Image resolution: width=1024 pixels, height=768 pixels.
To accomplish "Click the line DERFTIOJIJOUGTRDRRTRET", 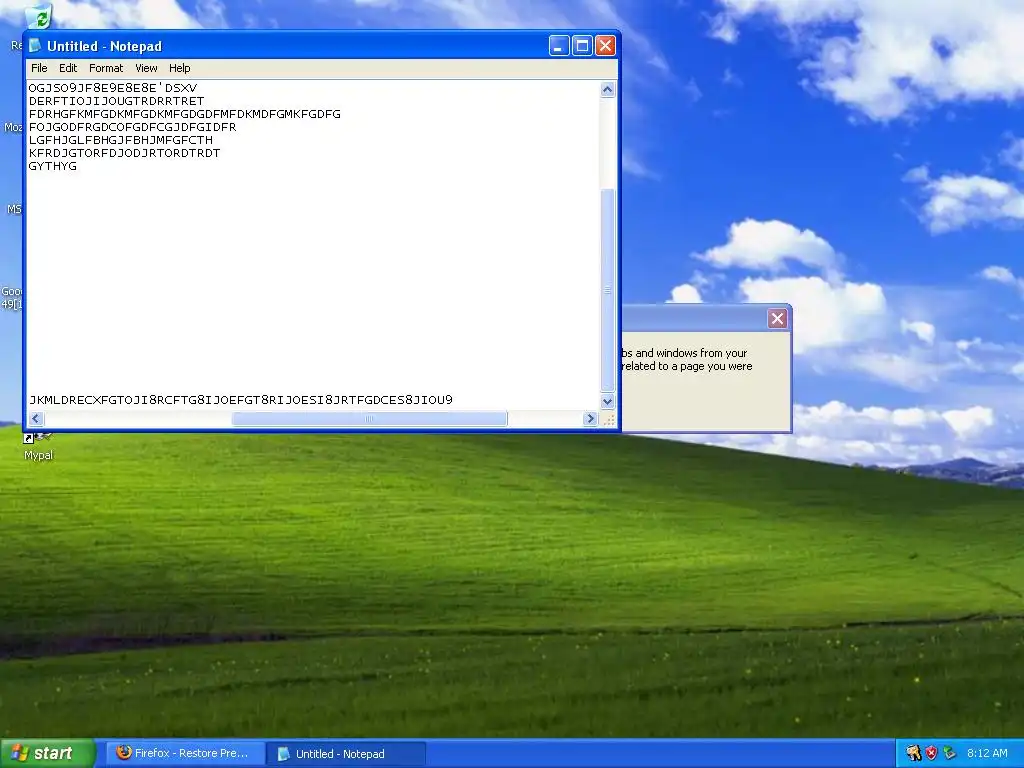I will coord(116,101).
